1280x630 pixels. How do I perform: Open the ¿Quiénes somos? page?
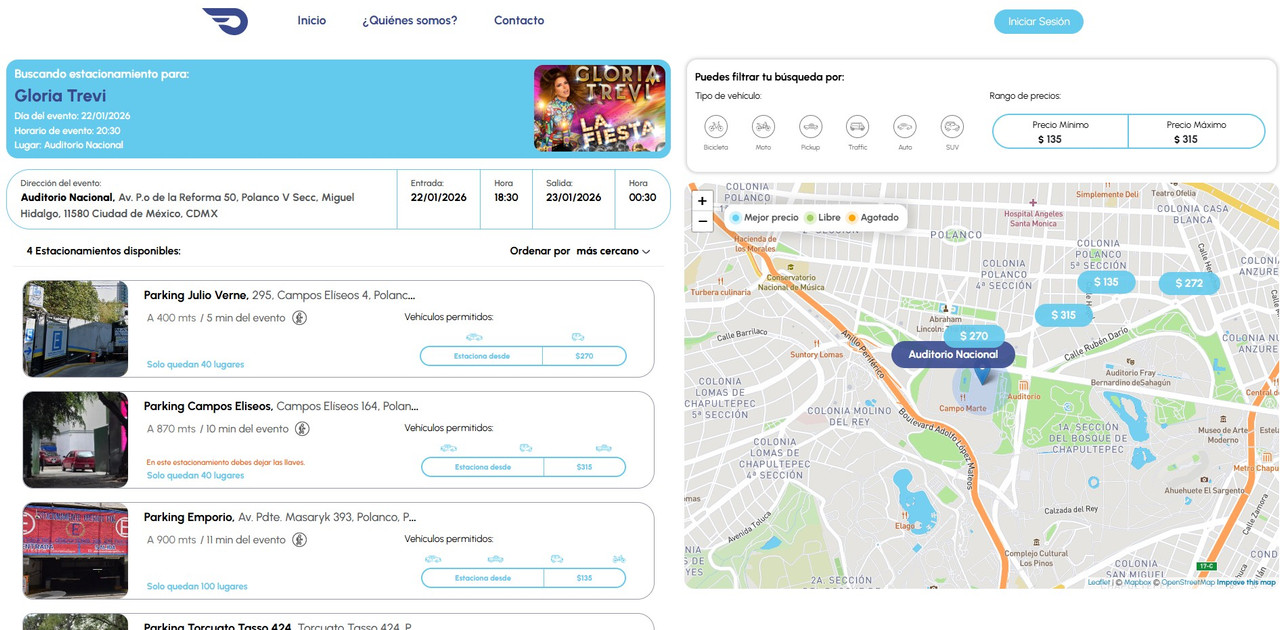point(410,21)
